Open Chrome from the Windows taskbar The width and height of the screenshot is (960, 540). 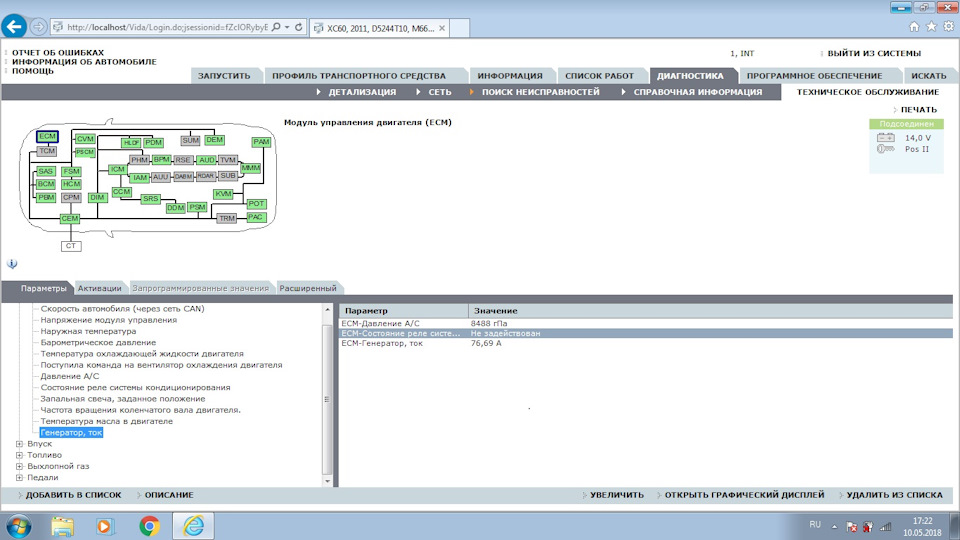149,526
